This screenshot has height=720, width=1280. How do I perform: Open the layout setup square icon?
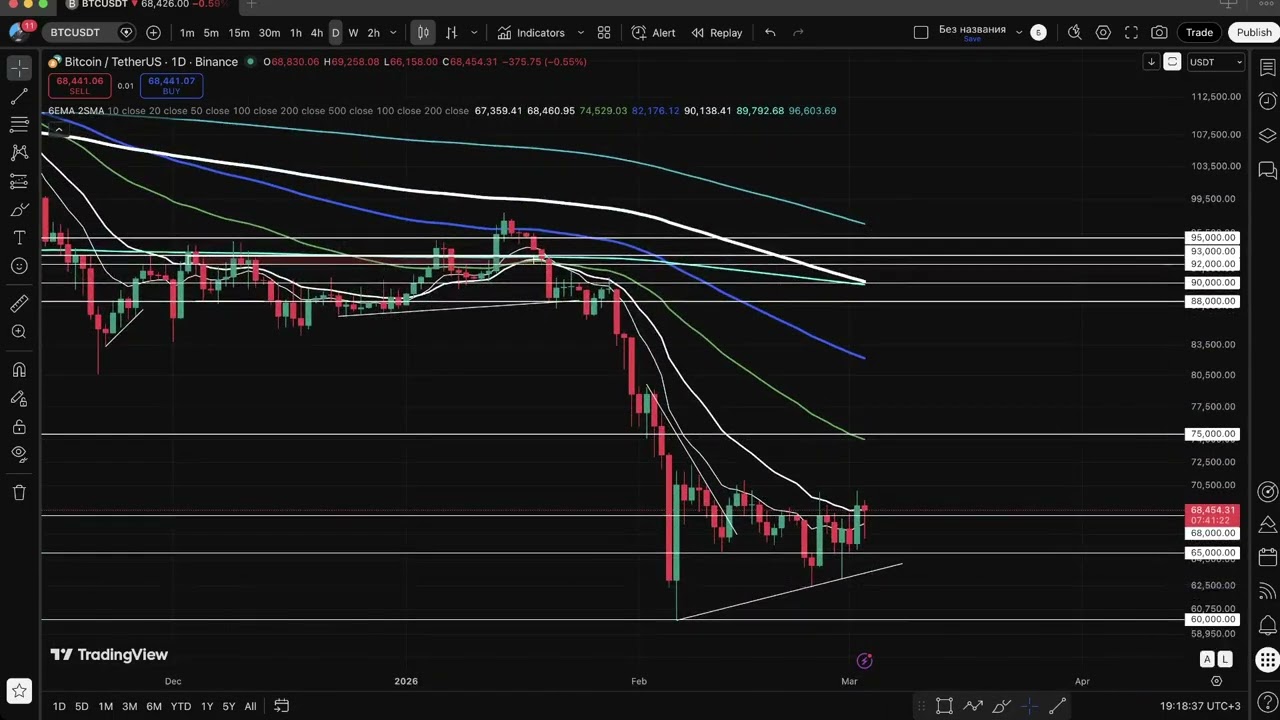921,33
